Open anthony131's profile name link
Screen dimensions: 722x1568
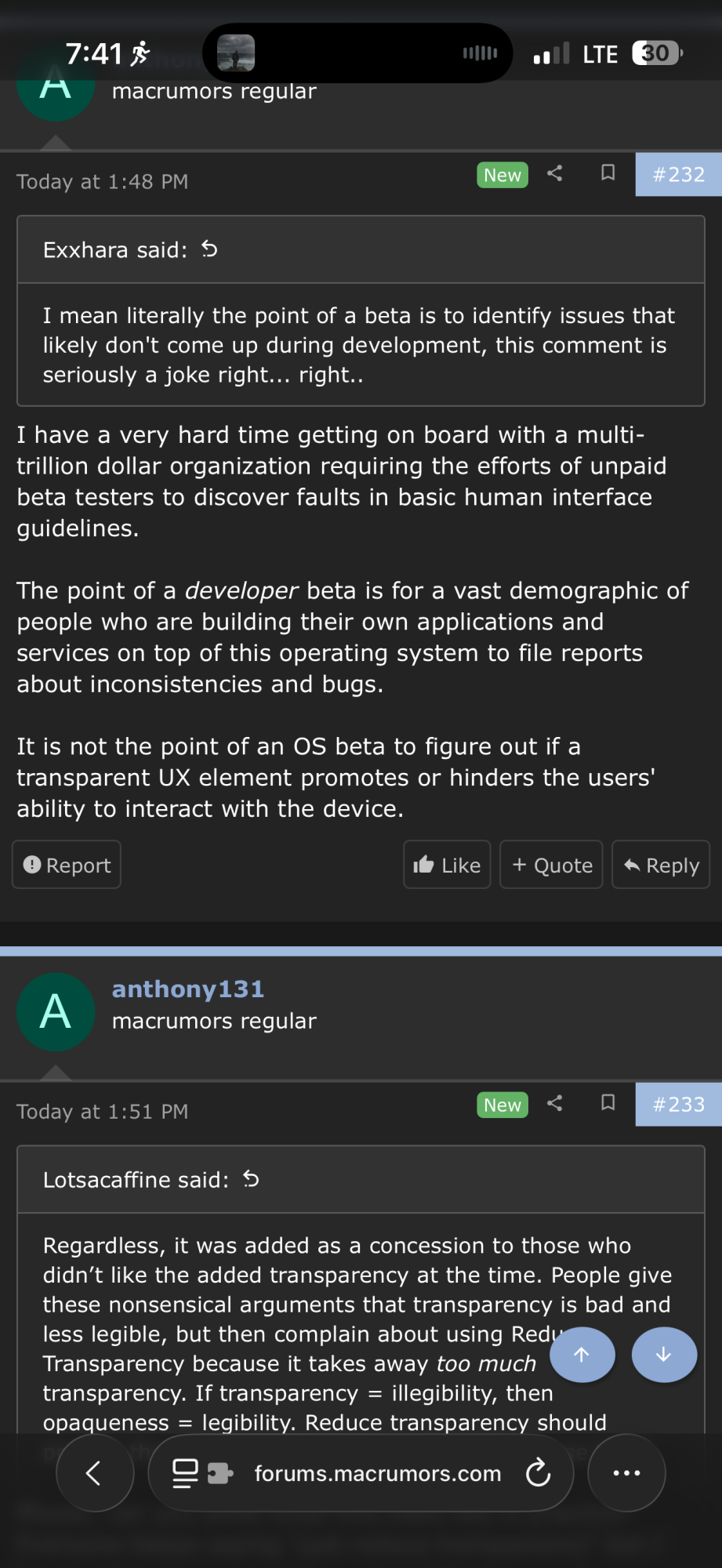188,989
